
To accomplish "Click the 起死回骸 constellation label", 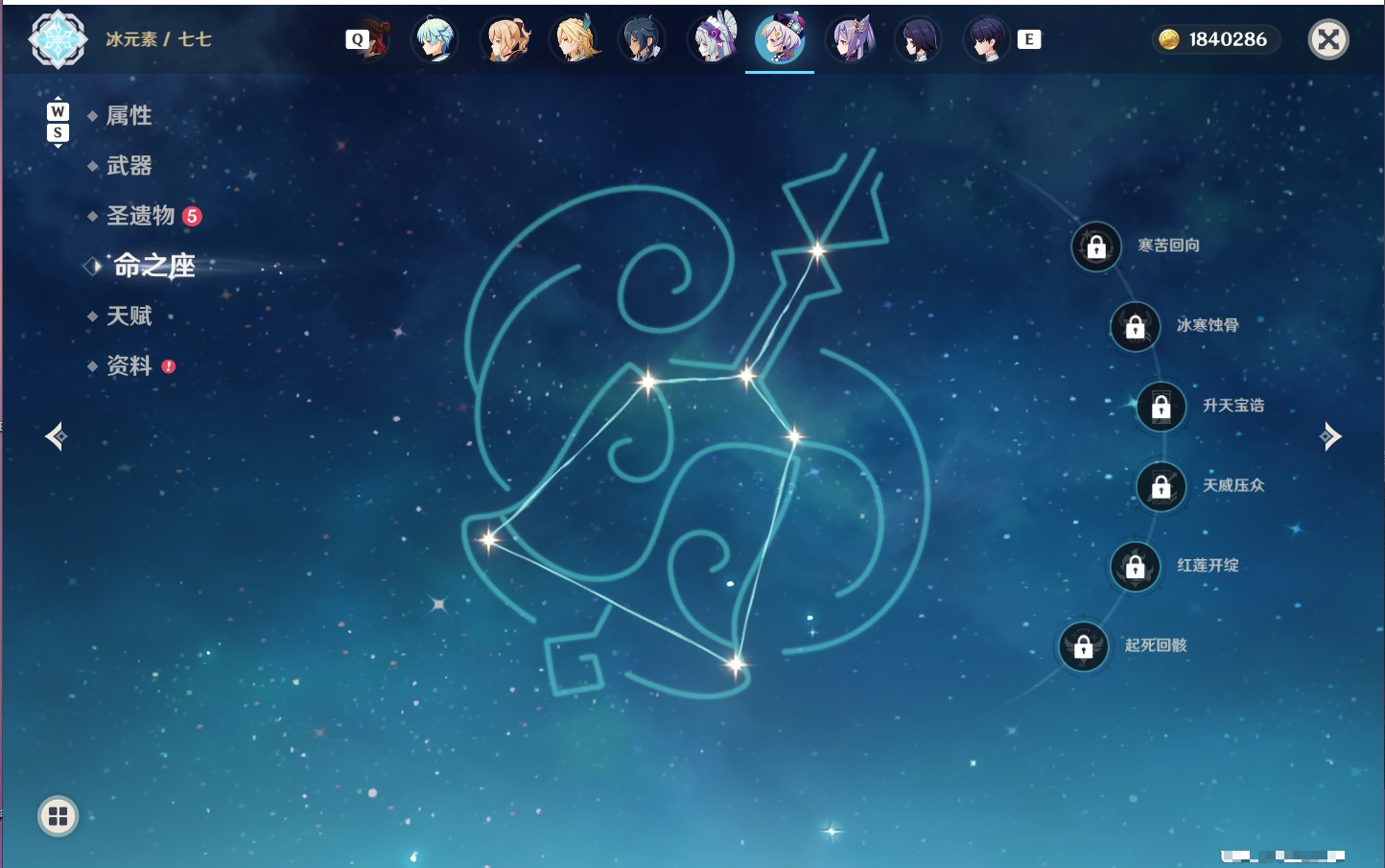I will pos(1156,645).
